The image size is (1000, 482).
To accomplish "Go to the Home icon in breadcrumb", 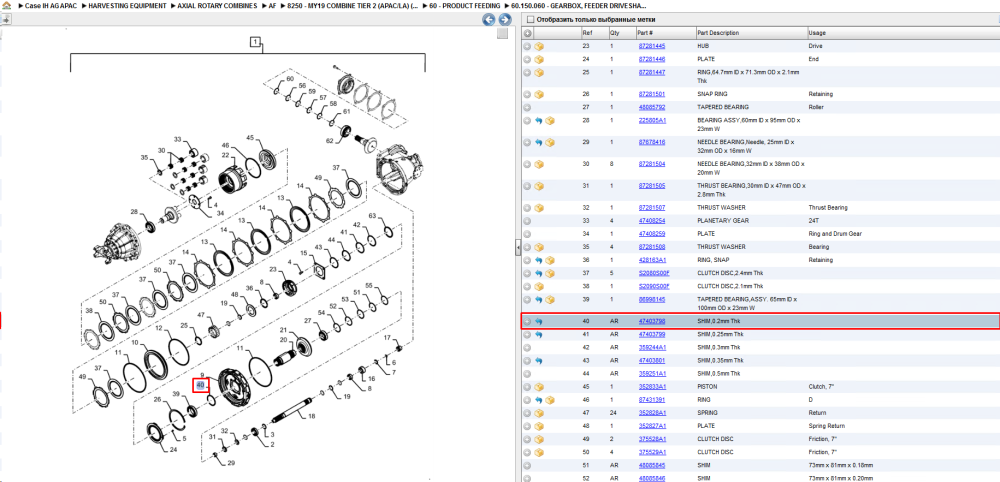I will (7, 5).
